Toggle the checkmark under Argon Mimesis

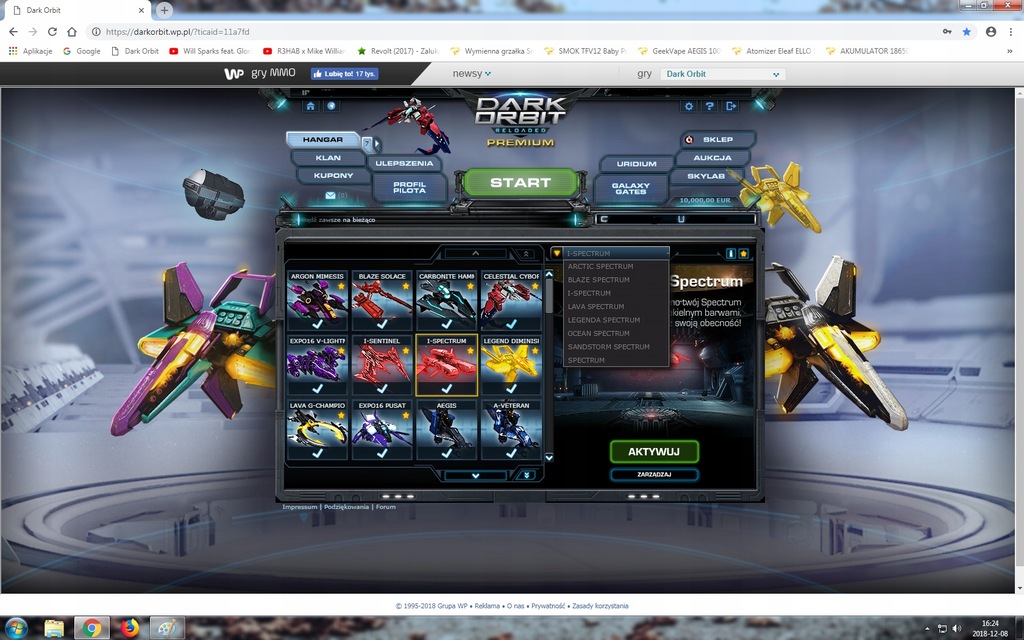317,324
